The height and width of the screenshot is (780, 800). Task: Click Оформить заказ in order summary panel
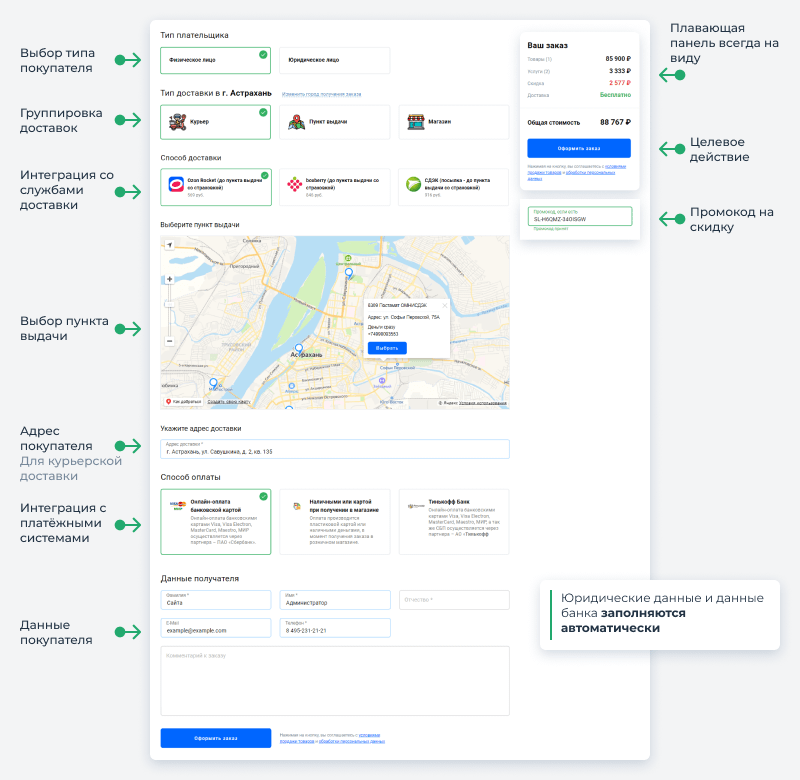(x=579, y=147)
